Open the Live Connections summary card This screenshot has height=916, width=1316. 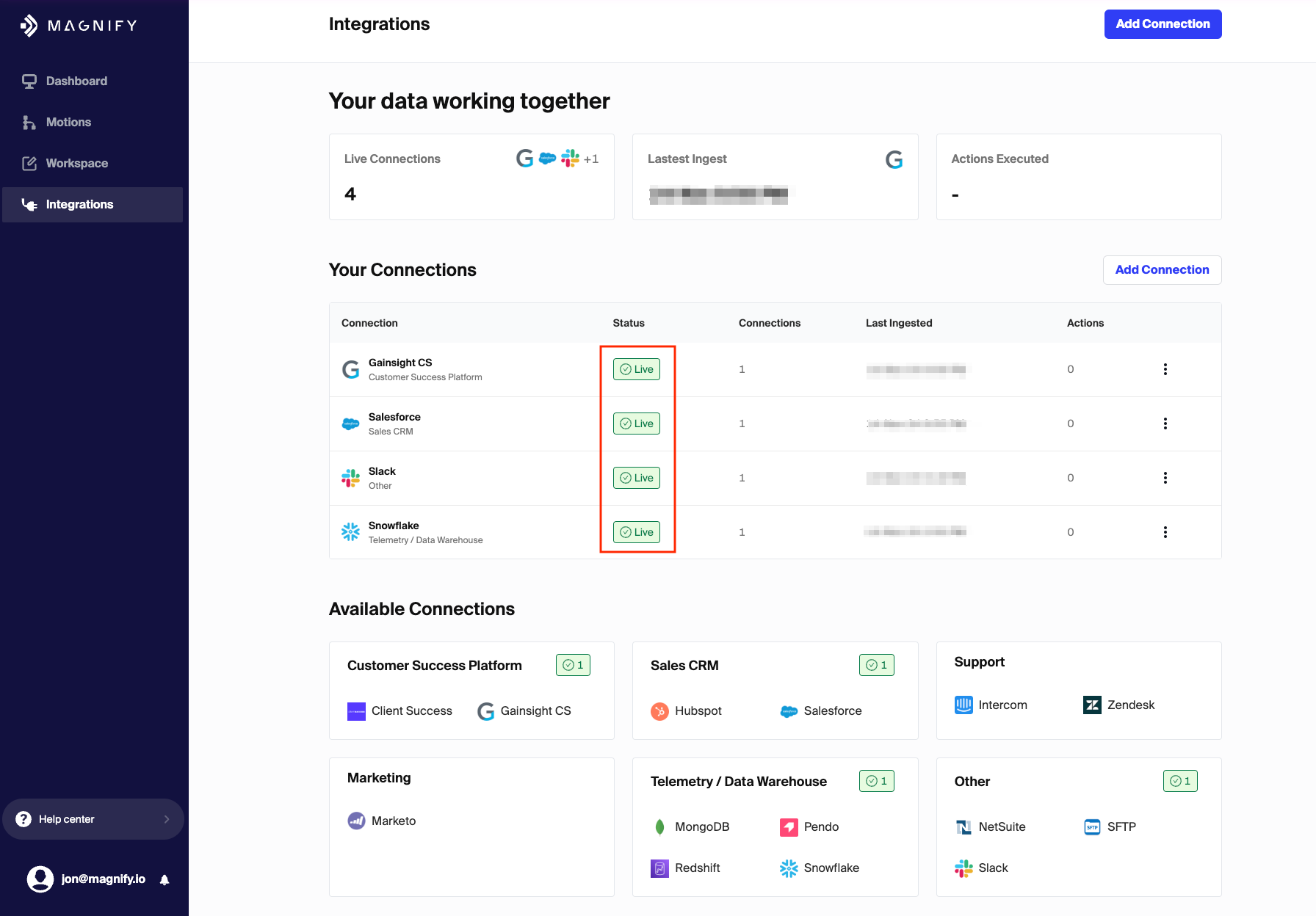pos(471,177)
